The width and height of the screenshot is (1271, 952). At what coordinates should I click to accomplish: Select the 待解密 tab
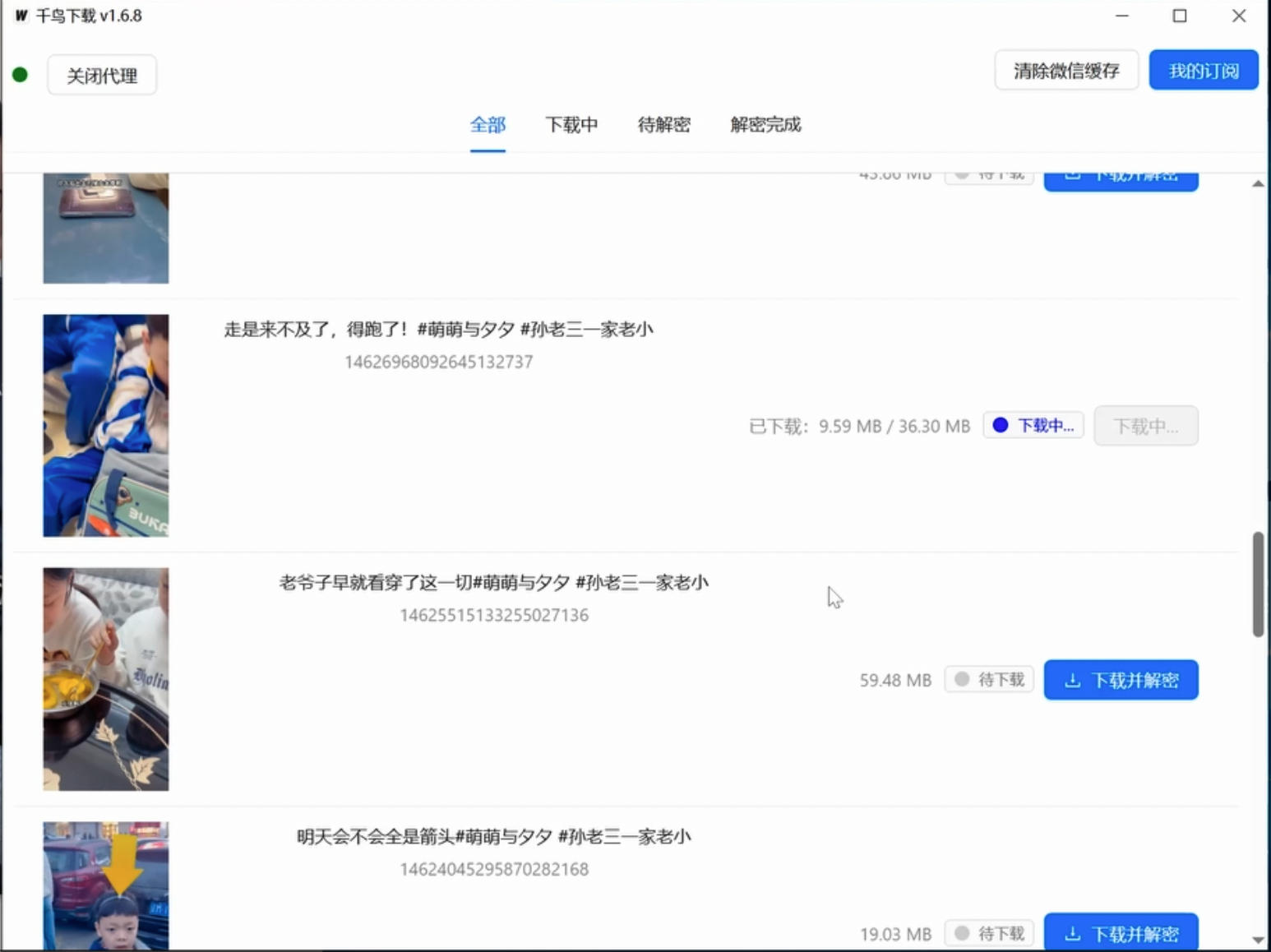coord(663,125)
